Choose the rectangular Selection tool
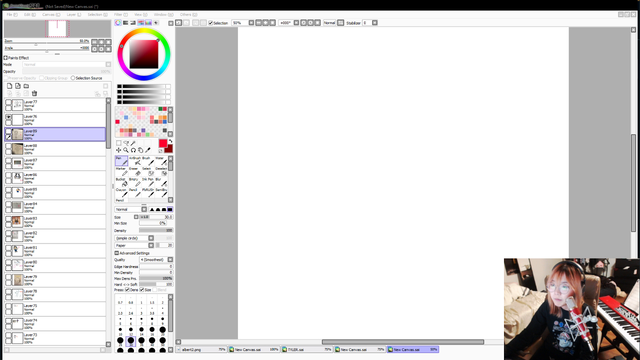Viewport: 640px width, 360px height. pyautogui.click(x=118, y=143)
